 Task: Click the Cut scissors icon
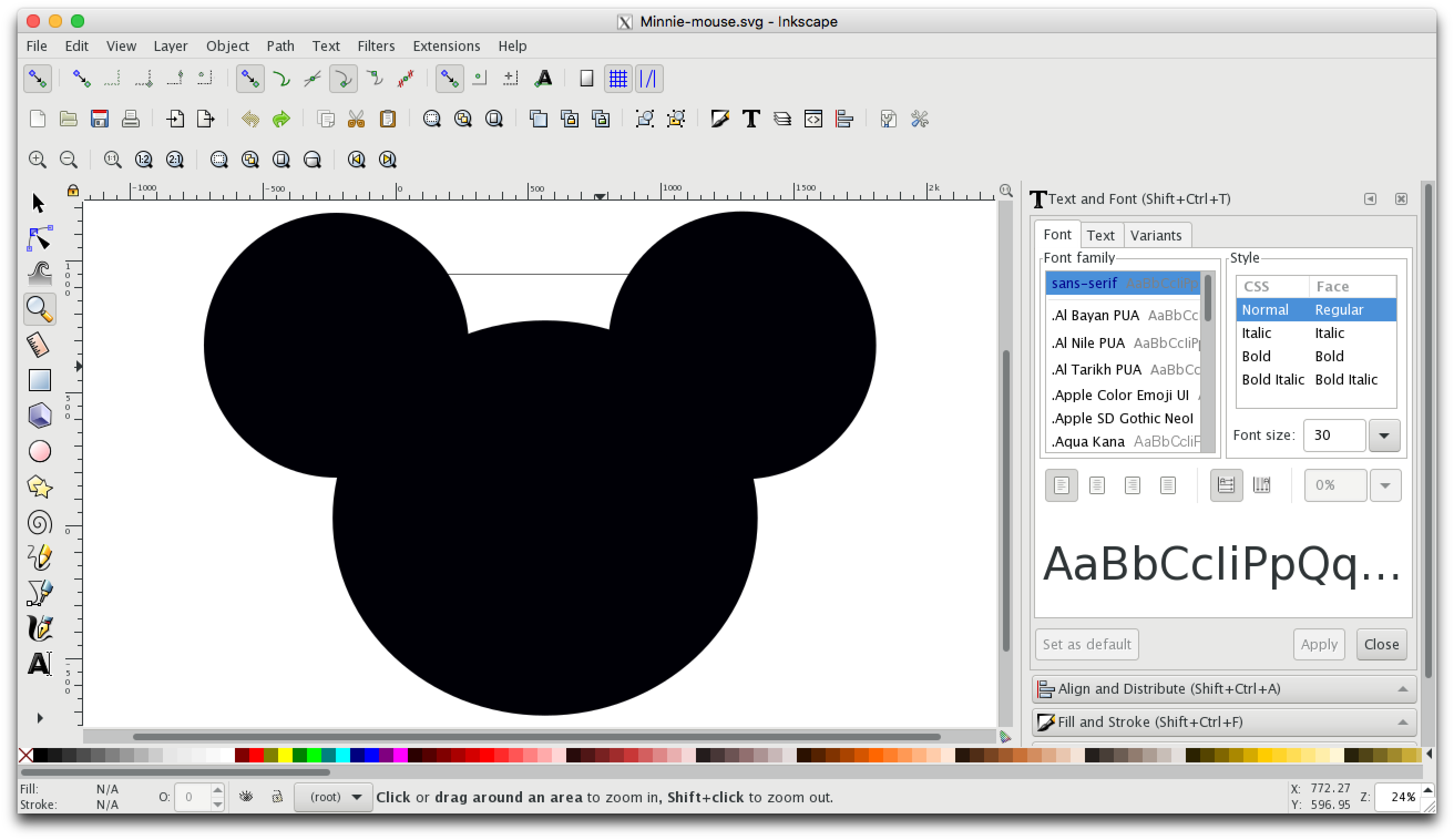coord(356,119)
